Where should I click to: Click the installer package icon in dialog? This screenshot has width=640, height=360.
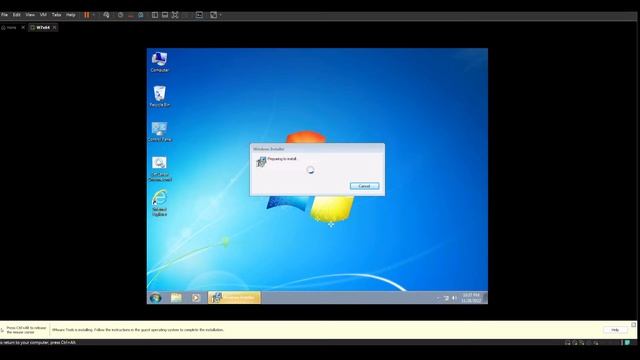(261, 162)
